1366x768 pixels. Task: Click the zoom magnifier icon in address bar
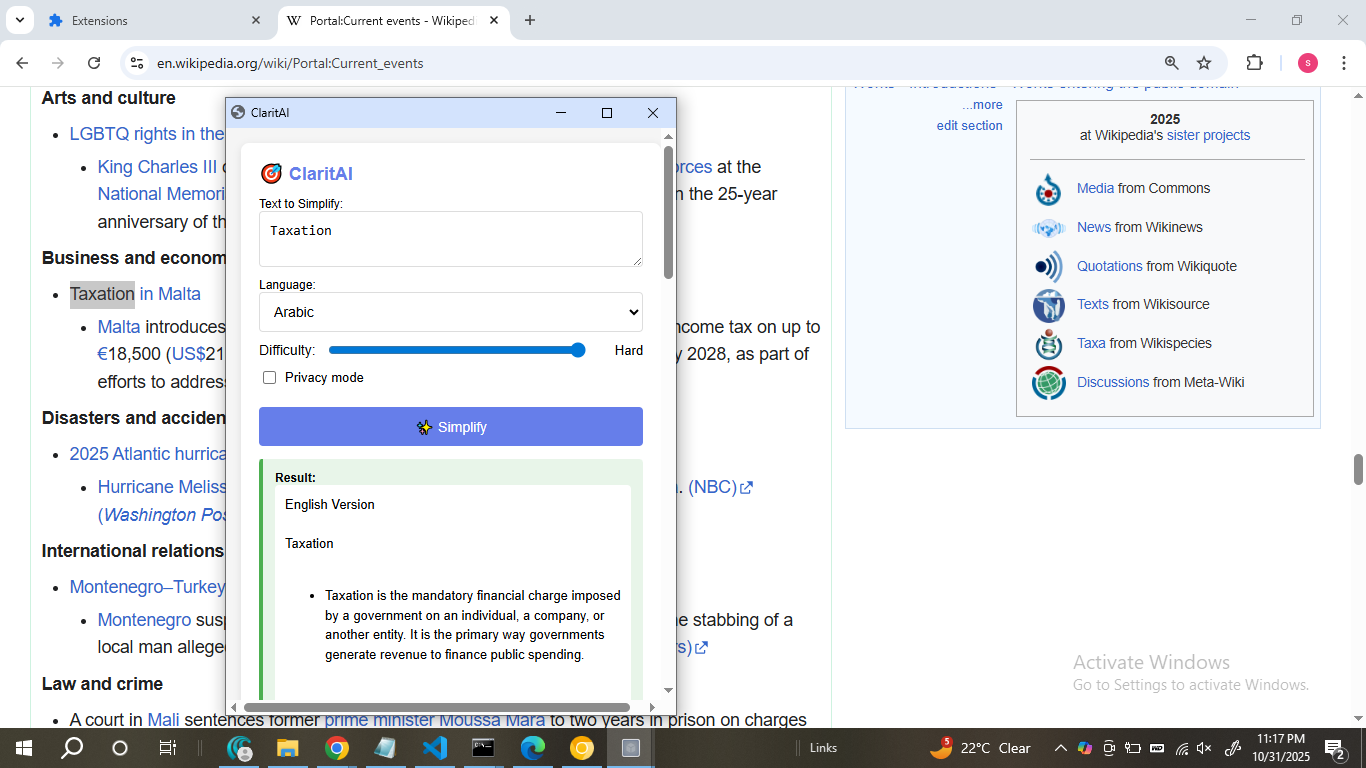(1171, 63)
